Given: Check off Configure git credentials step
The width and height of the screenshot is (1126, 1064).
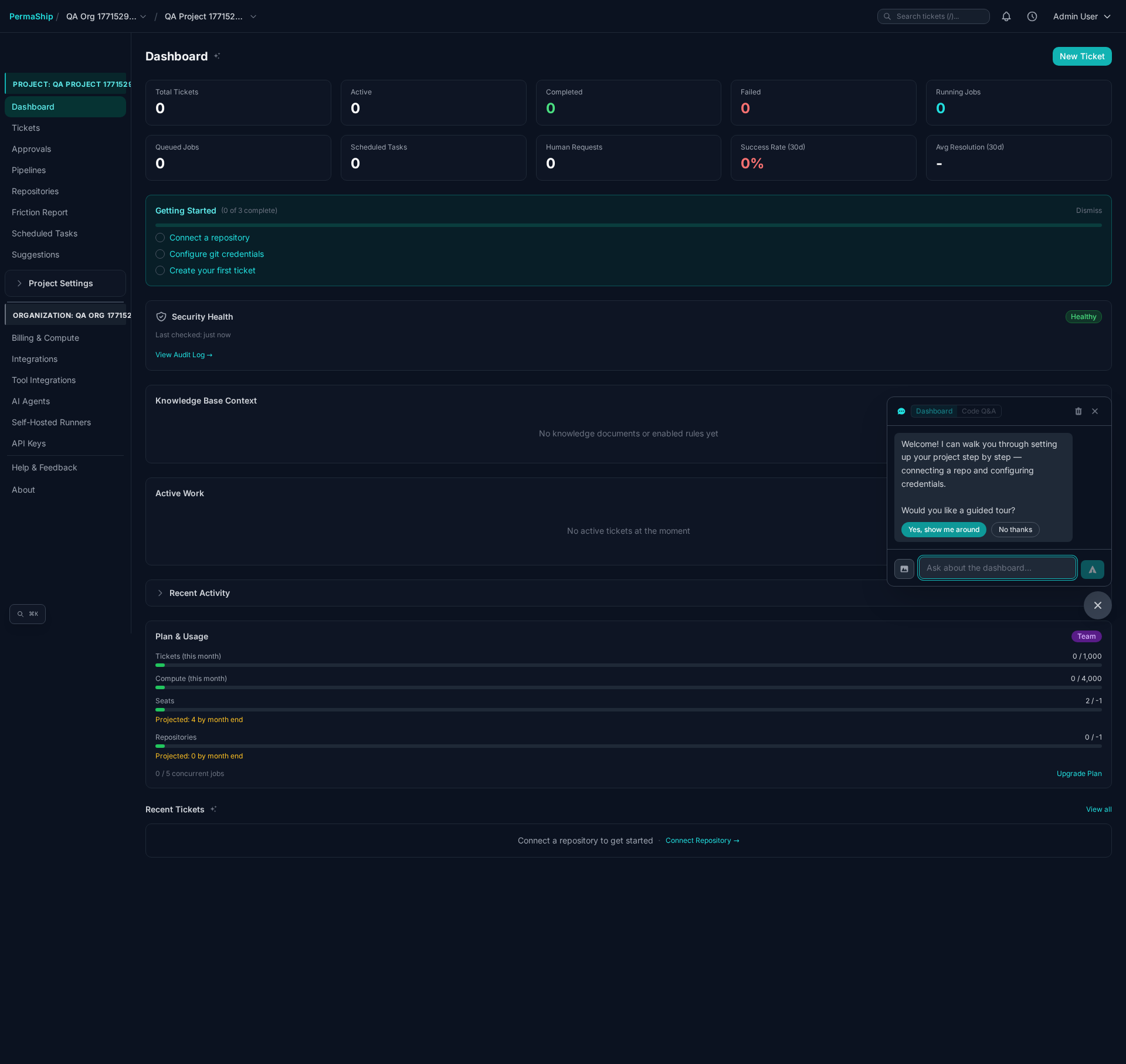Looking at the screenshot, I should 160,254.
